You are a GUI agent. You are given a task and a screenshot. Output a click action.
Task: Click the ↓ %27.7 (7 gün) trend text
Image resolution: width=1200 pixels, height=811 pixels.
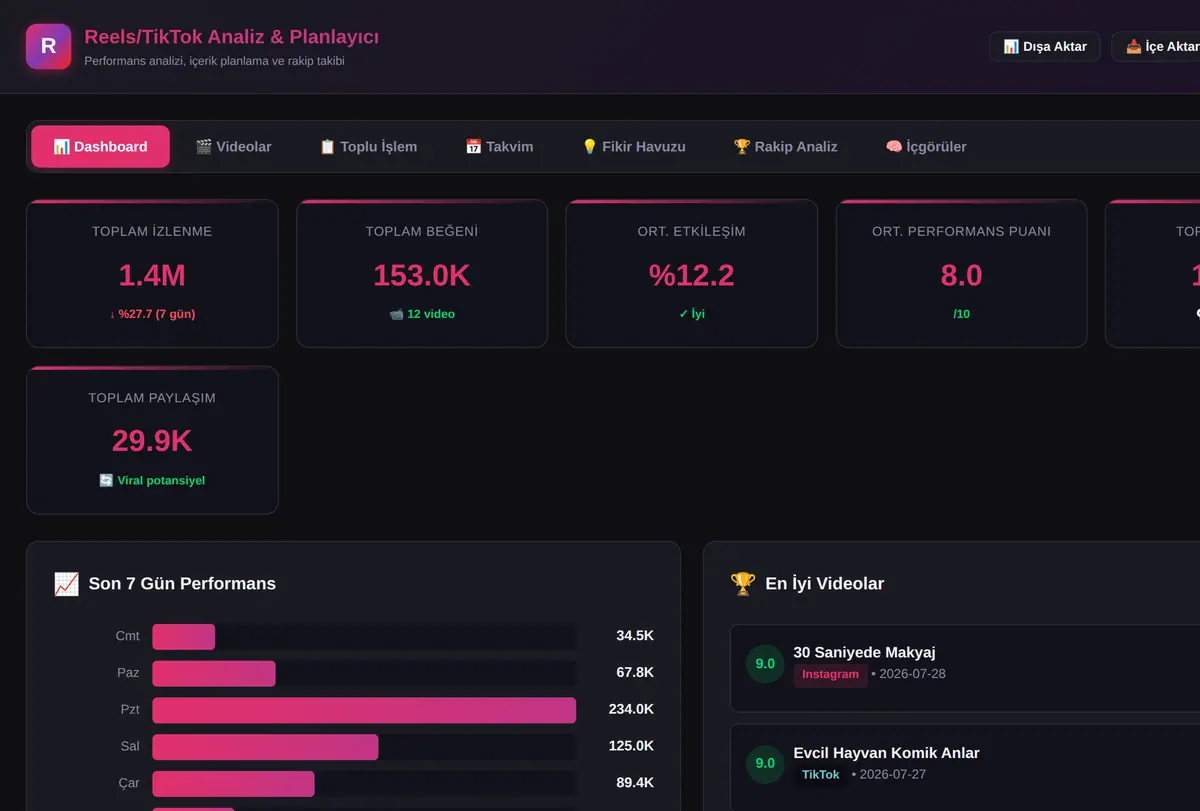coord(152,314)
